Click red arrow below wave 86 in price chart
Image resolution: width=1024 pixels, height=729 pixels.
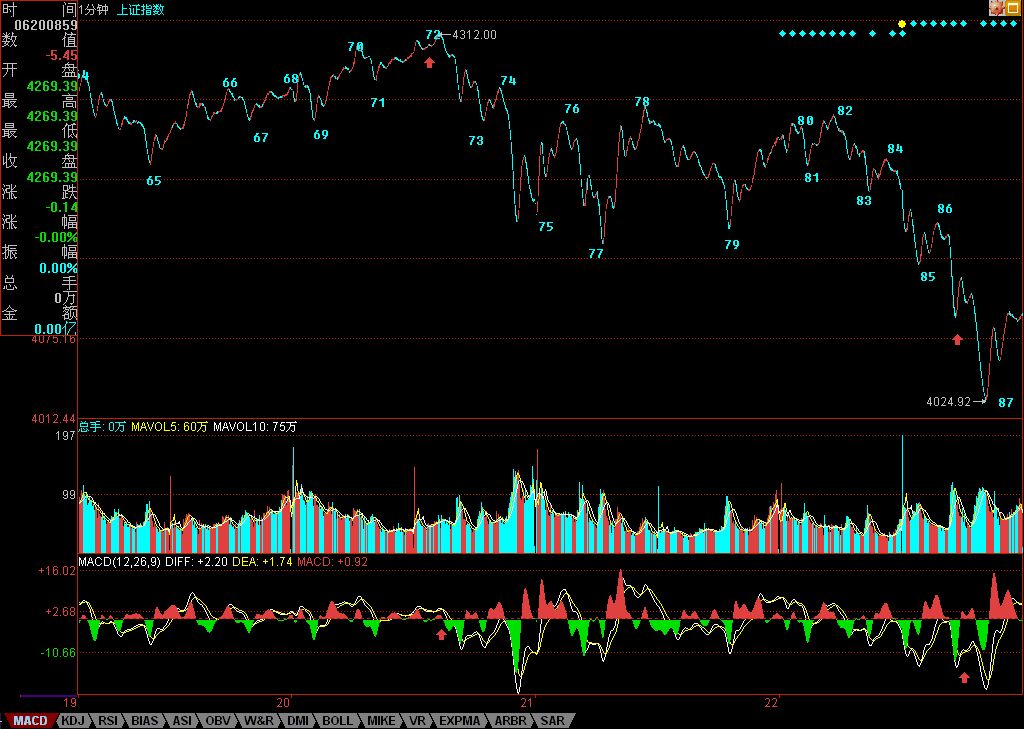pos(957,339)
